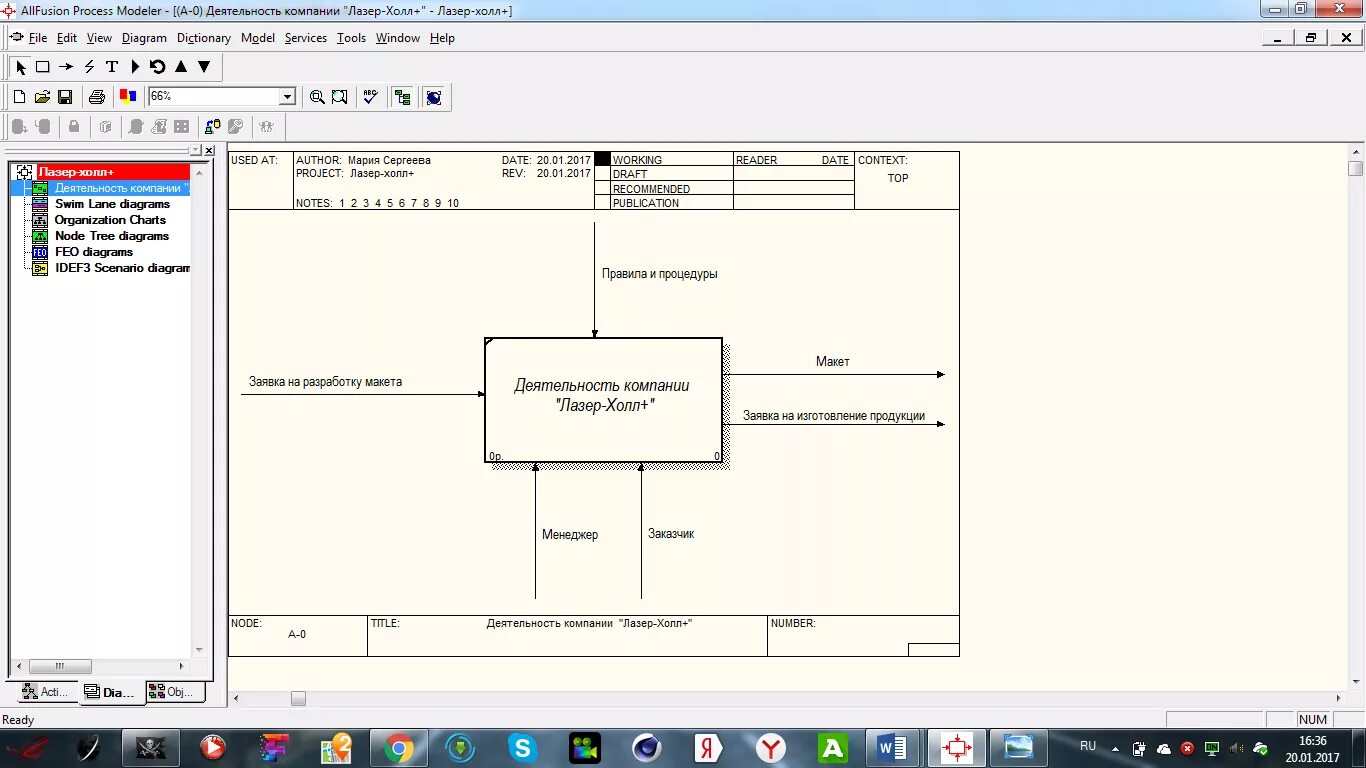Select the Заказчик mechanism label
The width and height of the screenshot is (1366, 768).
[x=671, y=534]
